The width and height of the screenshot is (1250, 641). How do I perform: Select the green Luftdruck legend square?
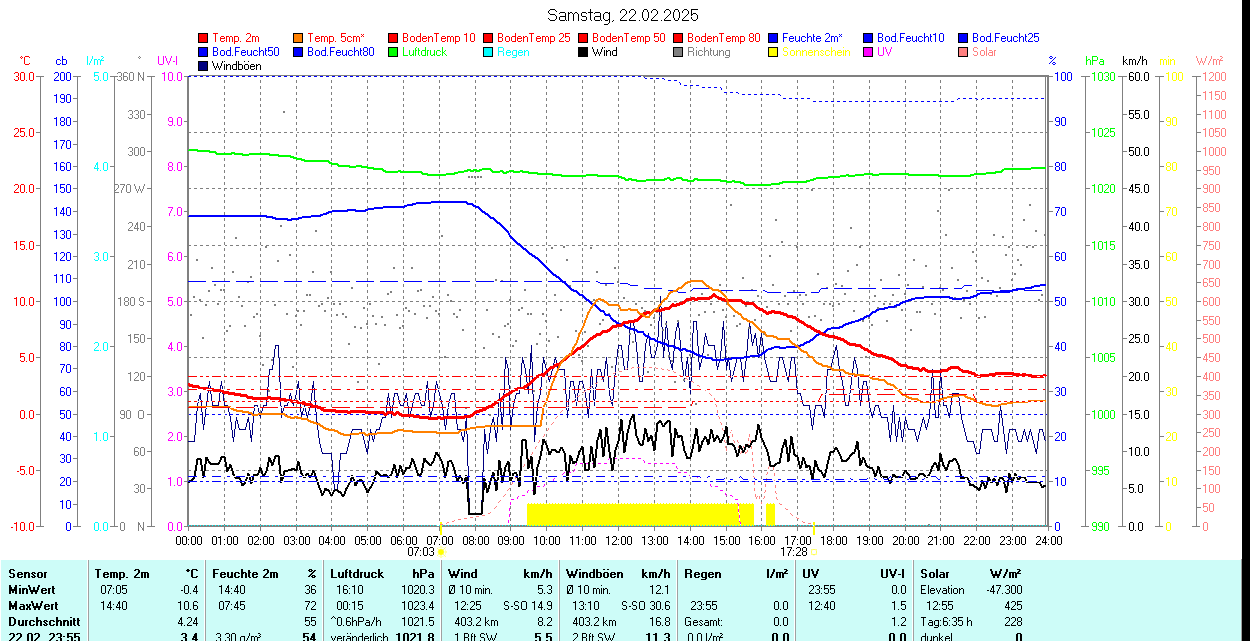[x=394, y=52]
